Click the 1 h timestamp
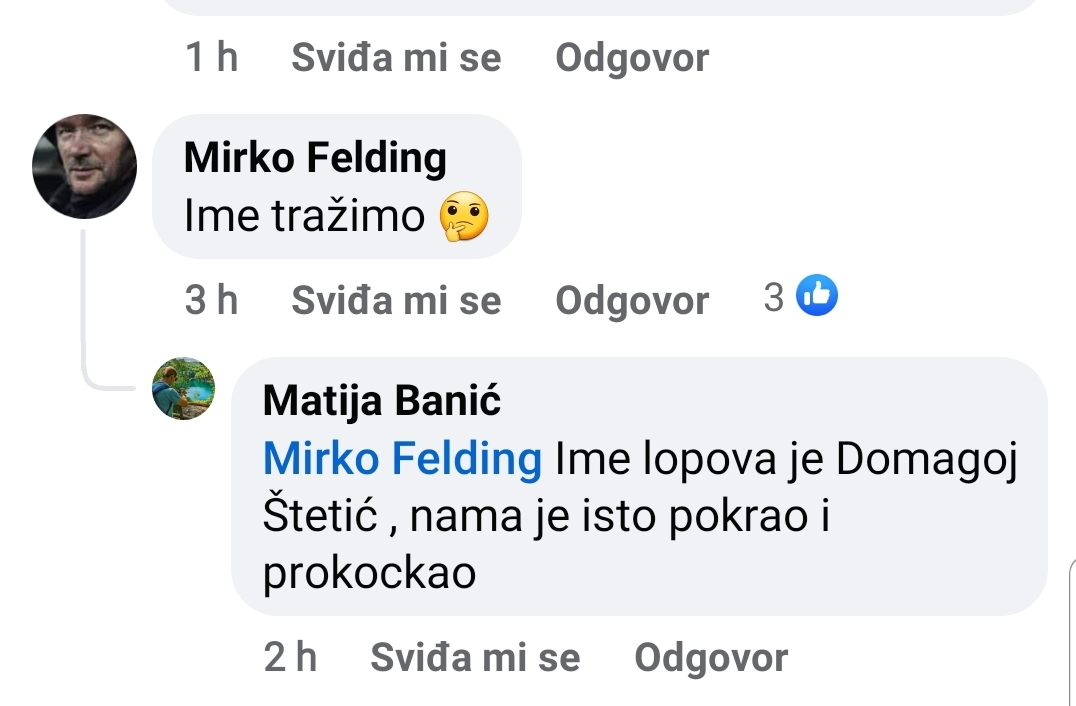 (212, 57)
